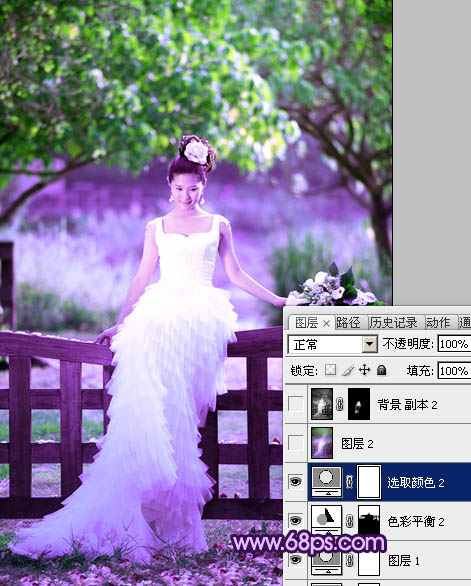Click the 选取颜色 2 selective color adjustment icon
This screenshot has height=586, width=471.
pyautogui.click(x=326, y=482)
